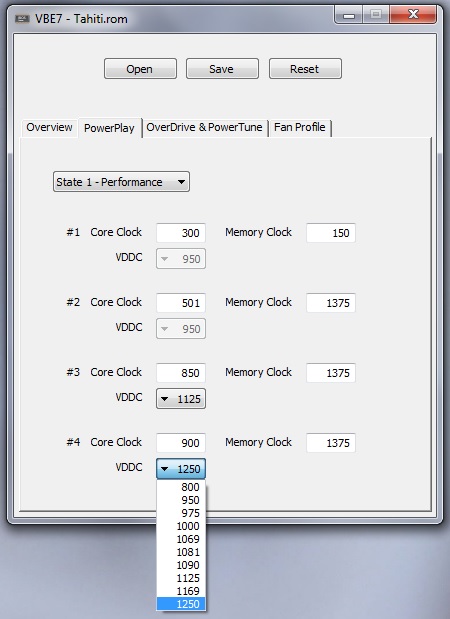Go to the Fan Profile tab
The image size is (450, 619).
300,128
